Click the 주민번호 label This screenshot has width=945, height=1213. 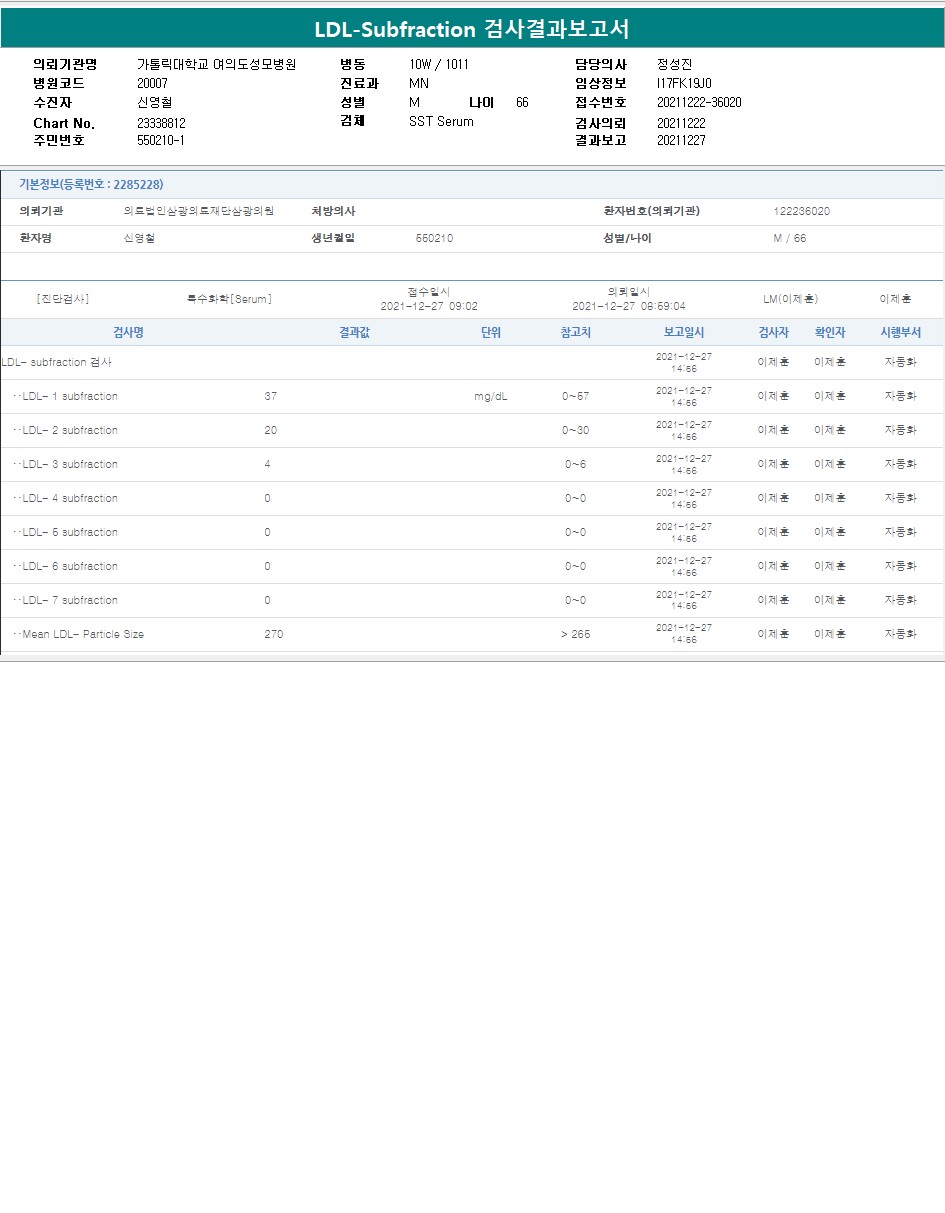point(59,141)
